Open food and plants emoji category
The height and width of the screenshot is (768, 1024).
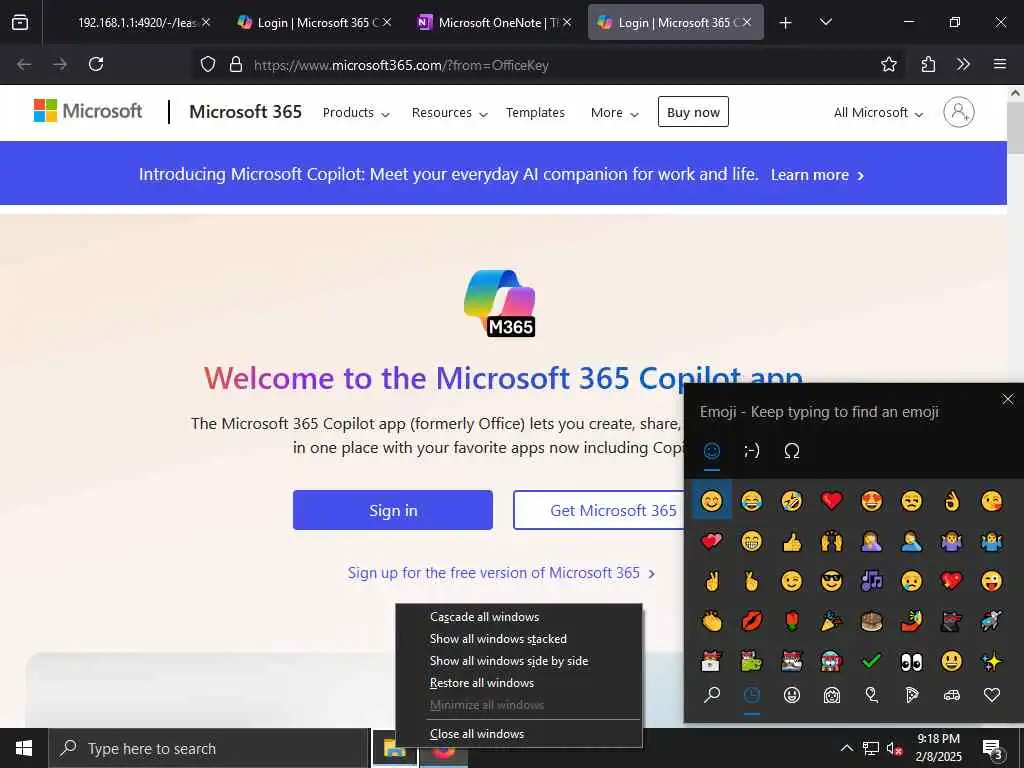(912, 695)
